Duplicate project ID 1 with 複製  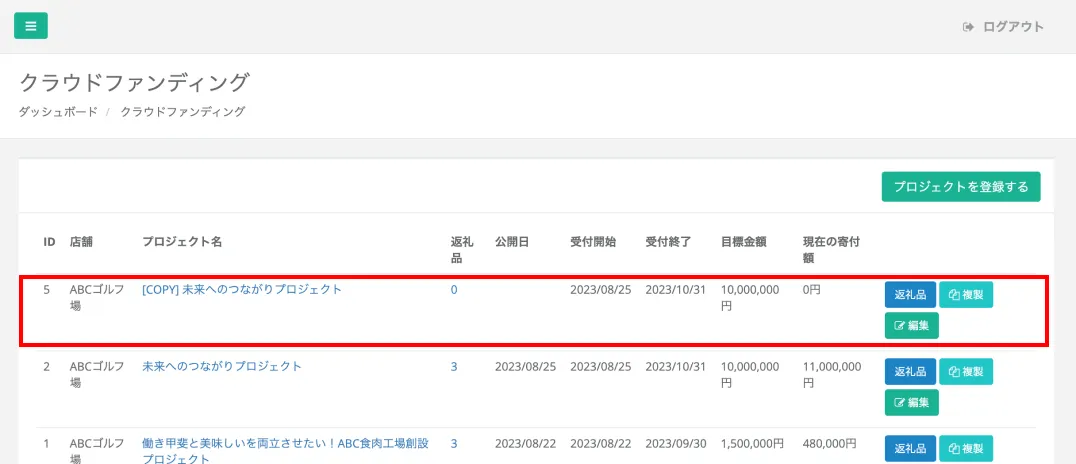pyautogui.click(x=965, y=449)
